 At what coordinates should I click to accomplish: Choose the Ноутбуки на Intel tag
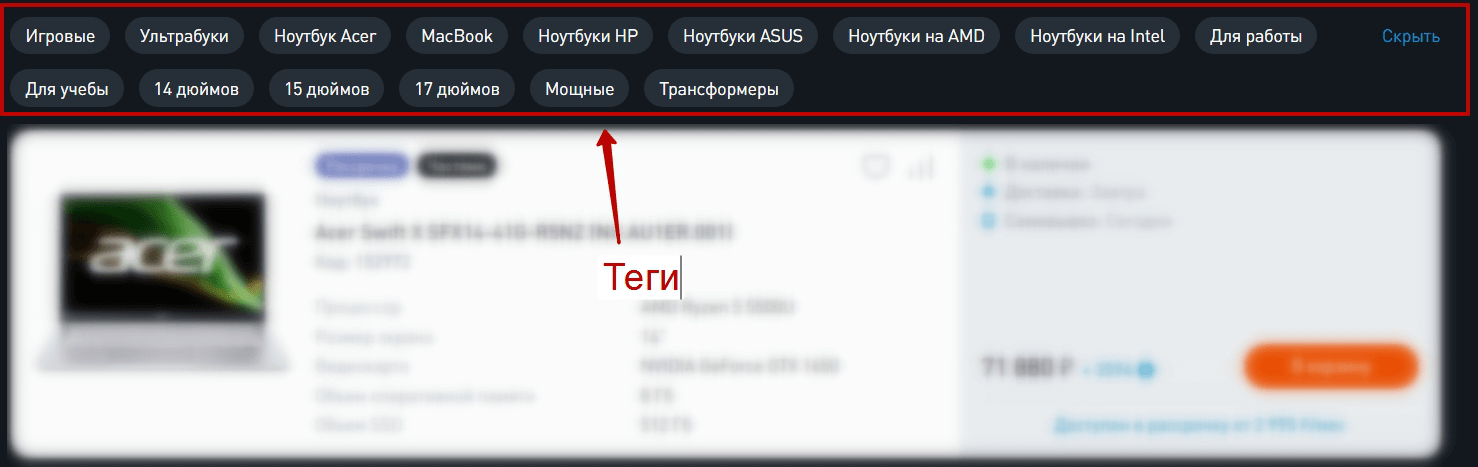coord(1097,37)
